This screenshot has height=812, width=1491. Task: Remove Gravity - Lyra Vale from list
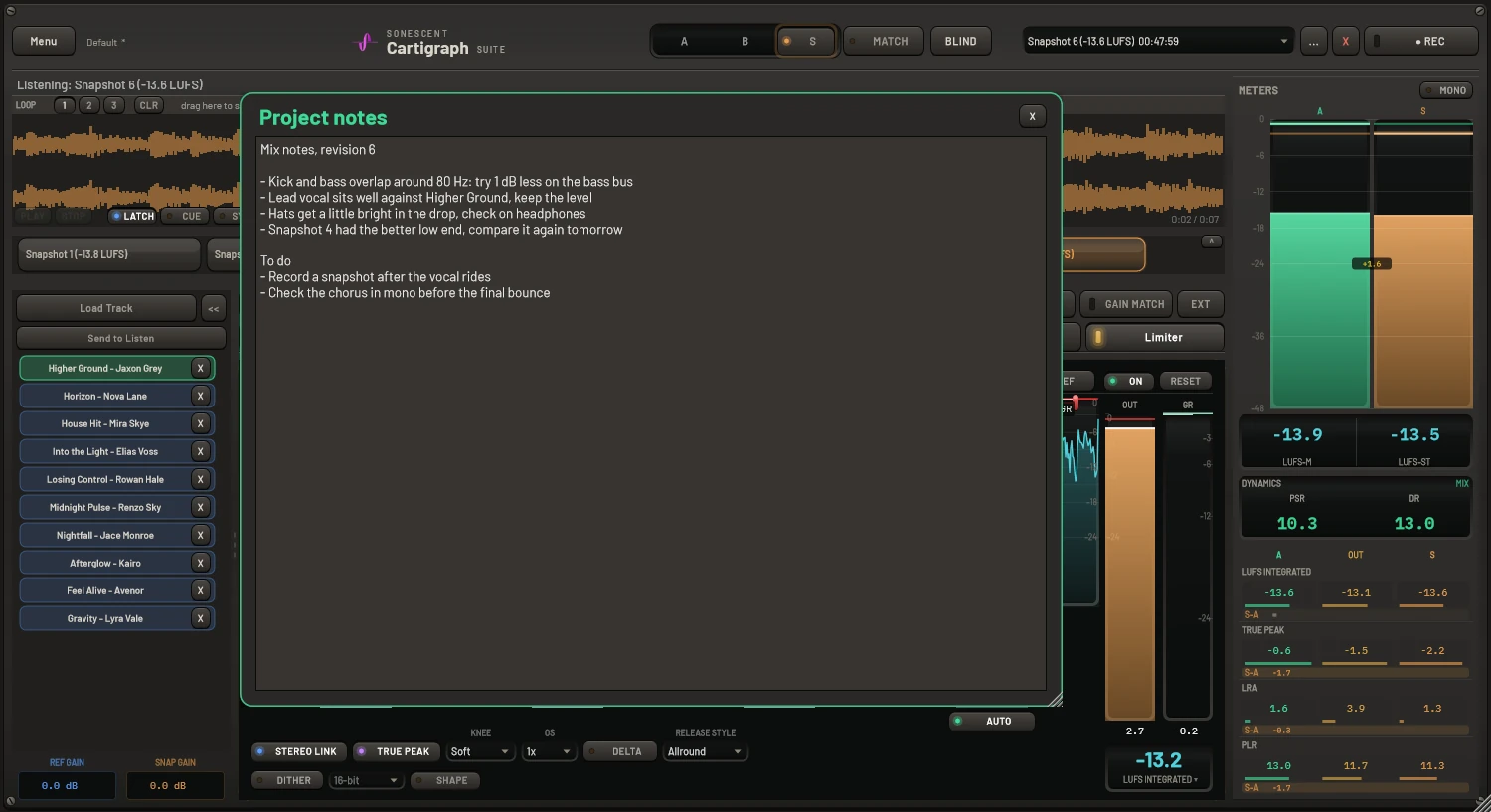200,618
